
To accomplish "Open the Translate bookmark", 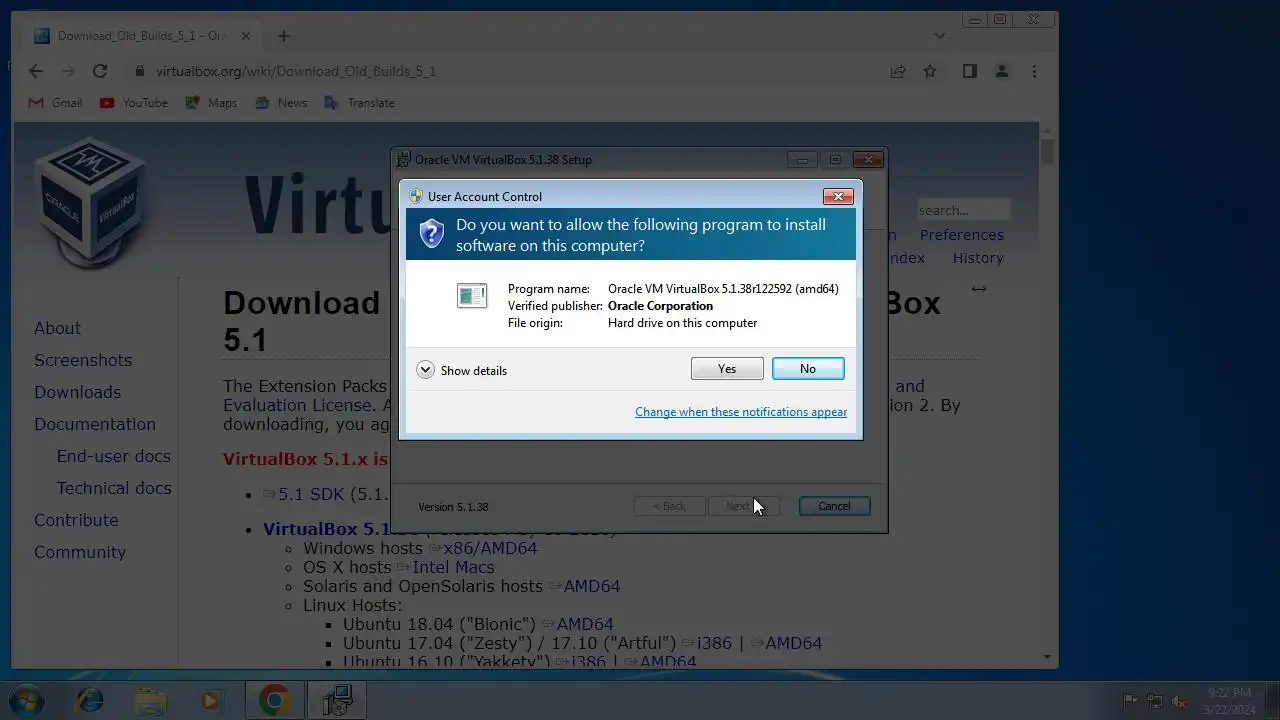I will 359,103.
